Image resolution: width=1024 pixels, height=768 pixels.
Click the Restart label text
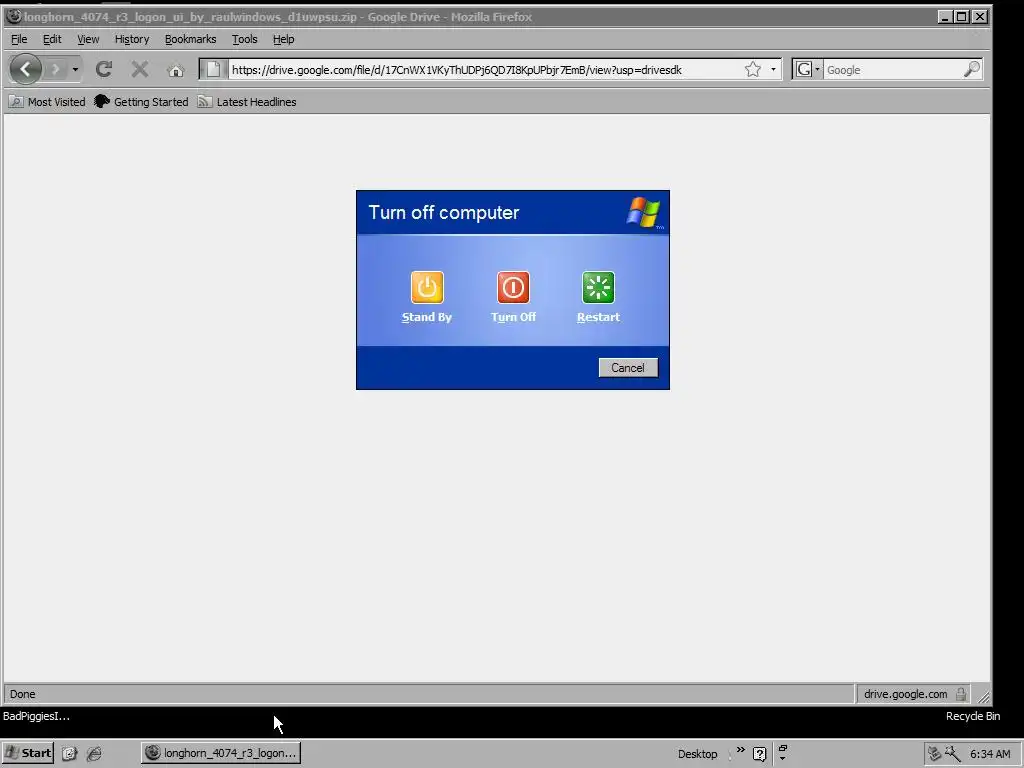[598, 317]
